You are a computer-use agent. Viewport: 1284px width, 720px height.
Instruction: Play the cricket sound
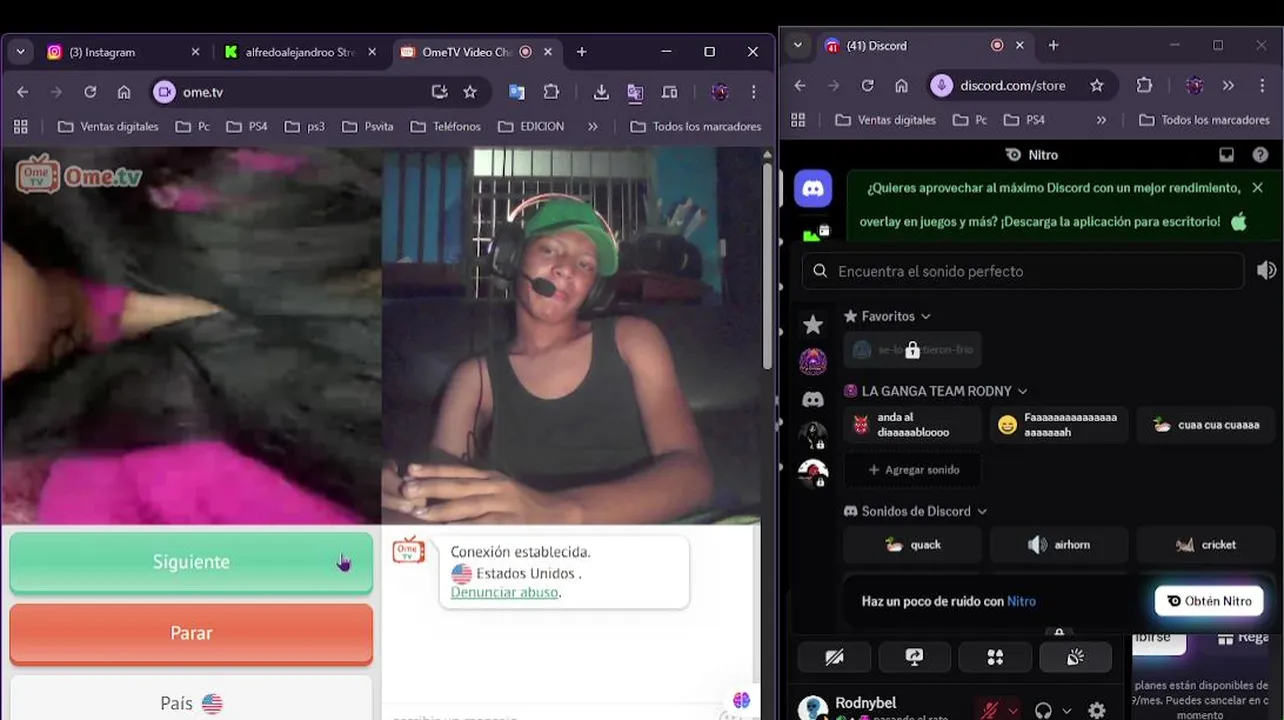(1206, 545)
